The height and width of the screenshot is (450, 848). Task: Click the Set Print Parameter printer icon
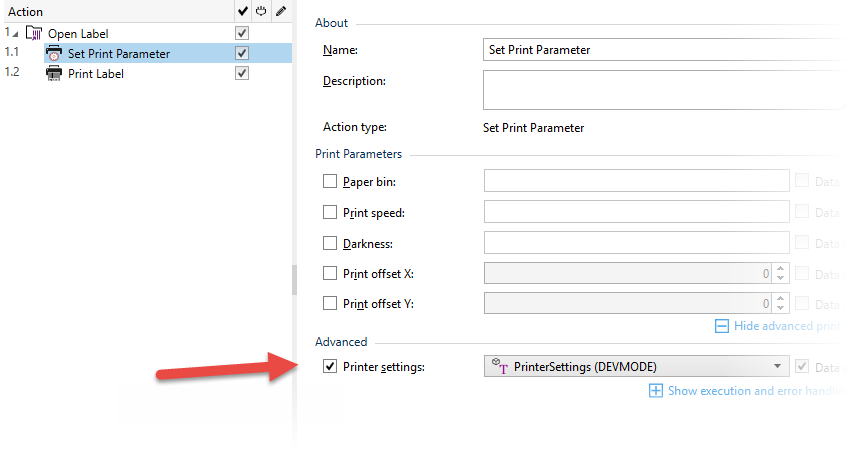[54, 54]
